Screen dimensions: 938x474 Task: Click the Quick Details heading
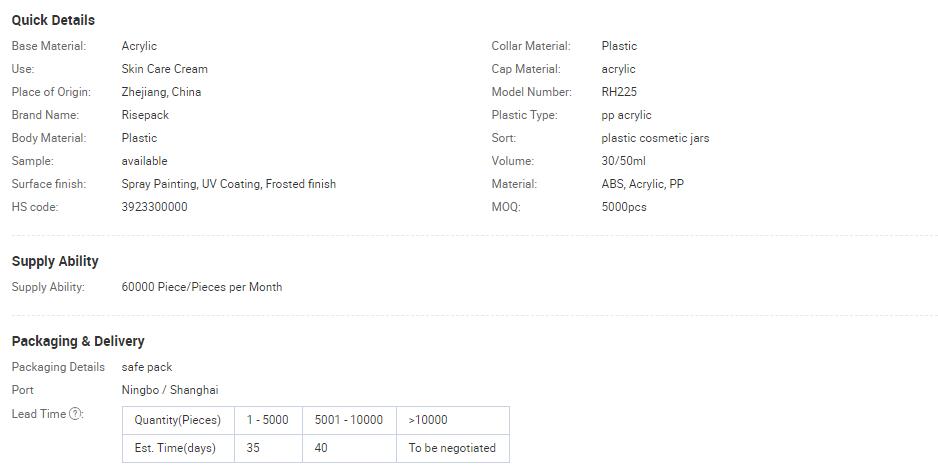(x=53, y=20)
